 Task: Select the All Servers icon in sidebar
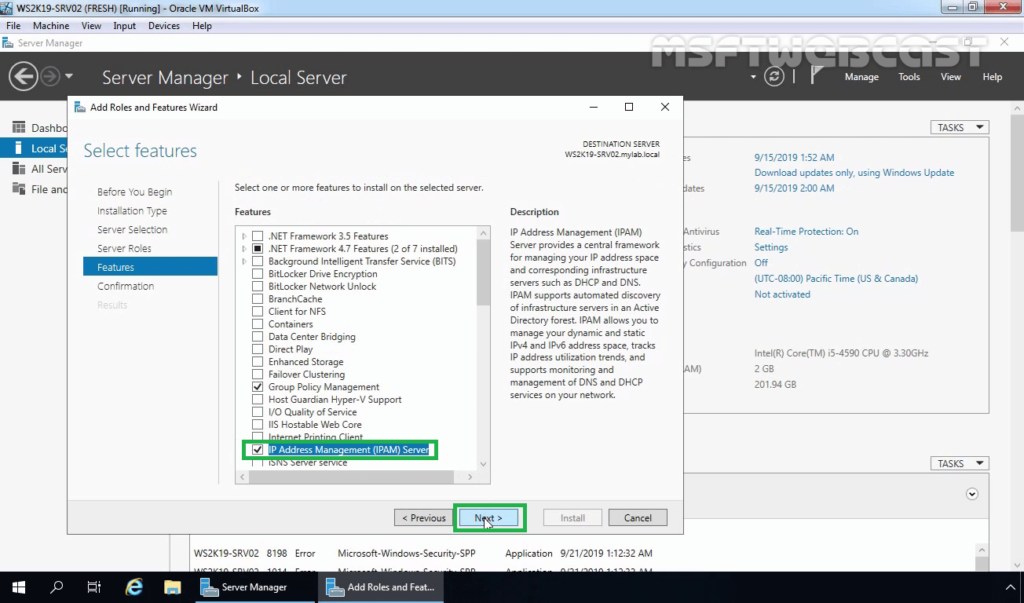[x=19, y=169]
